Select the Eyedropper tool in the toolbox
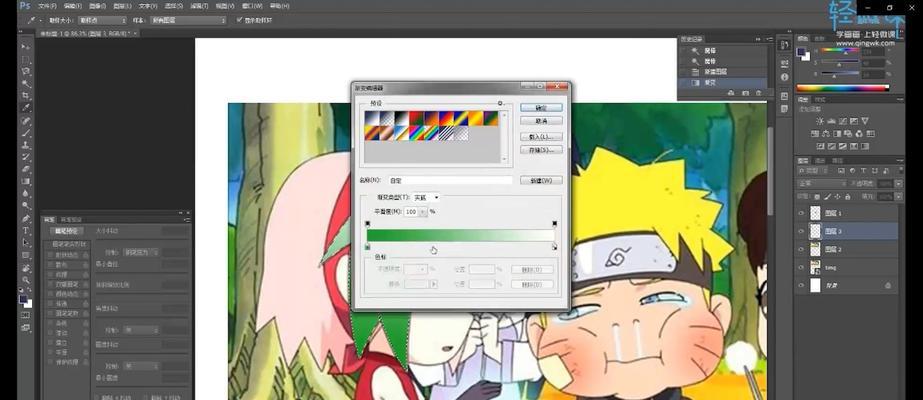Image resolution: width=923 pixels, height=400 pixels. 25,108
